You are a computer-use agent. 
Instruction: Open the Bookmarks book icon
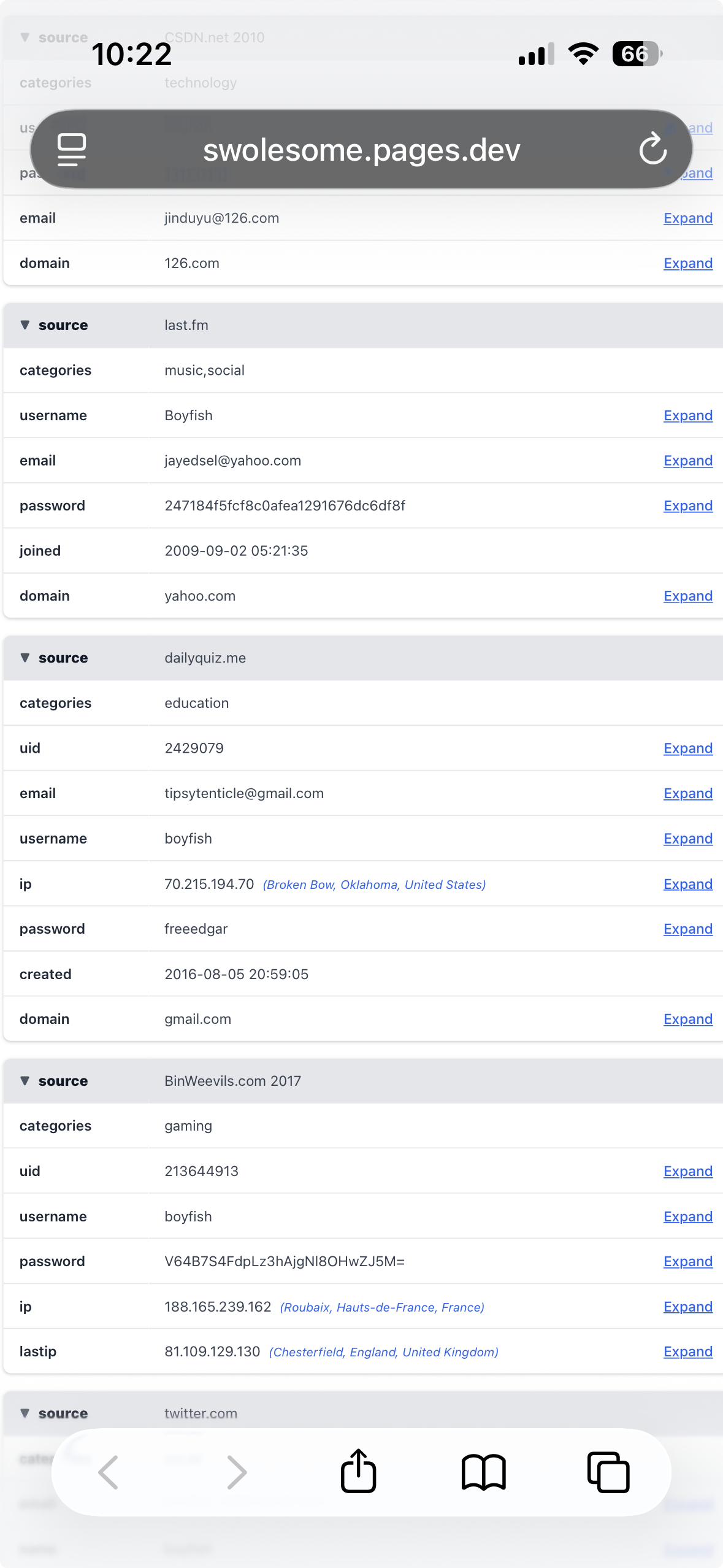483,1472
